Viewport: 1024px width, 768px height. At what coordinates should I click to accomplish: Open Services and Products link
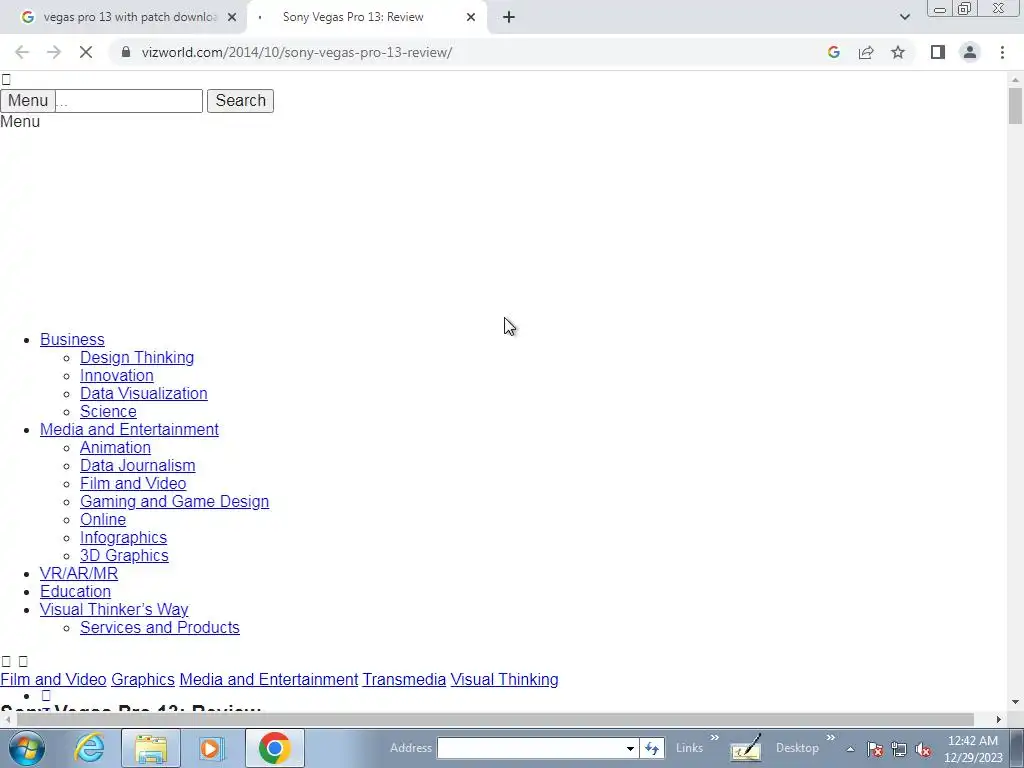160,627
